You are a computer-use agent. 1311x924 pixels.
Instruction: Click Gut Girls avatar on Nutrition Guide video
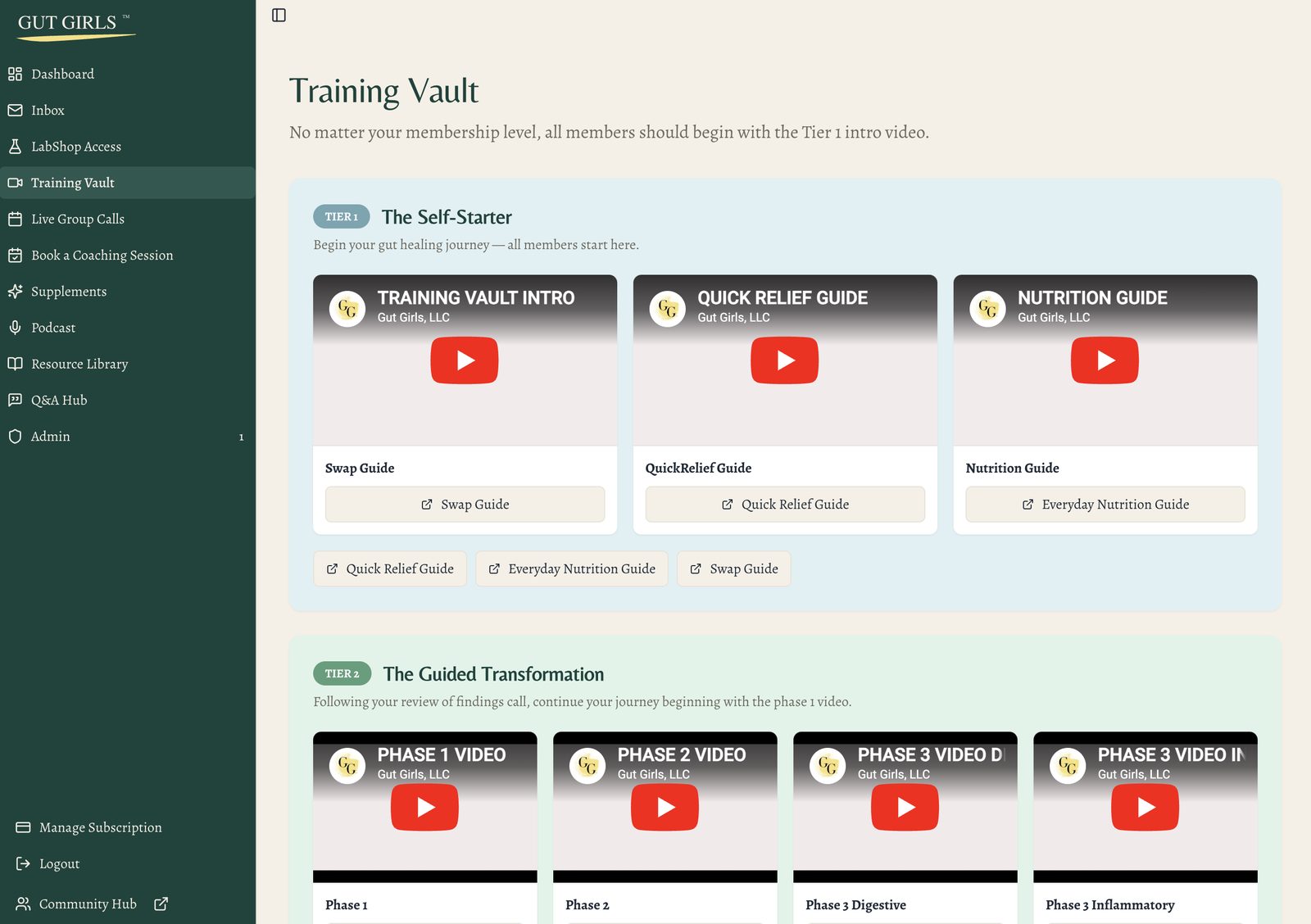pyautogui.click(x=988, y=309)
